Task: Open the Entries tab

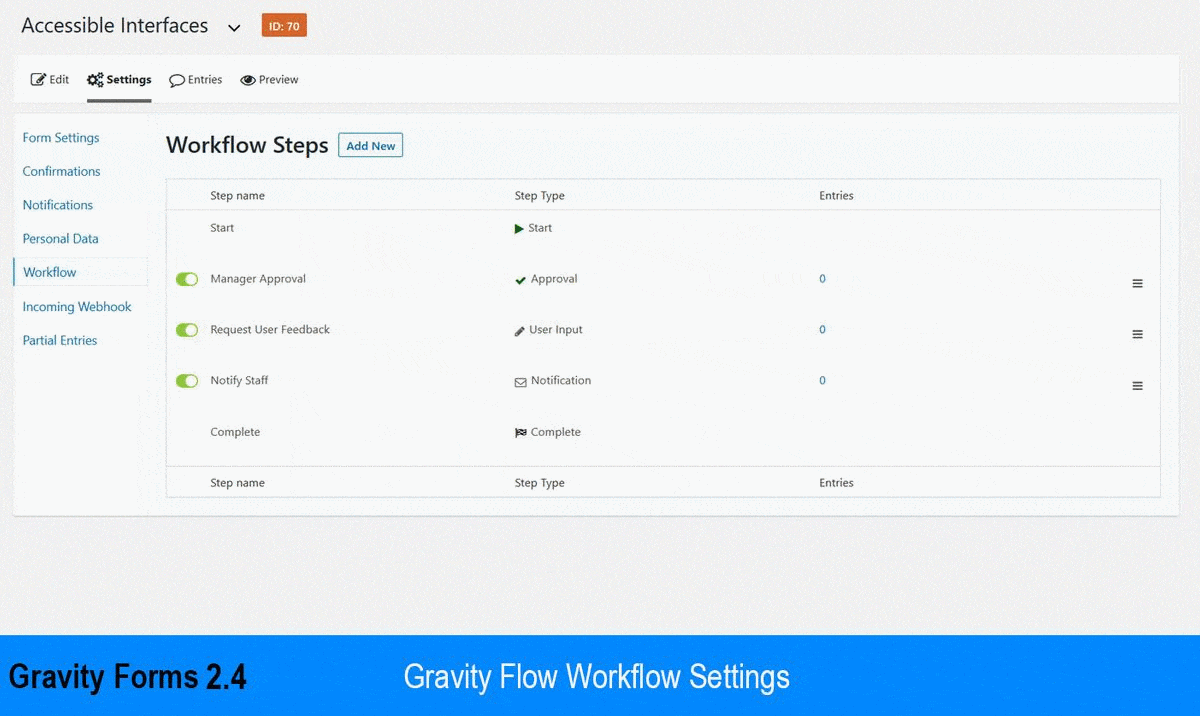Action: point(196,80)
